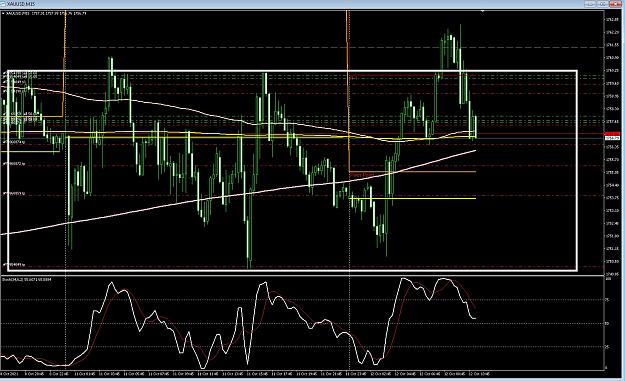Click the red pivot text label under the orange line
625x381 pixels.
[x=362, y=175]
